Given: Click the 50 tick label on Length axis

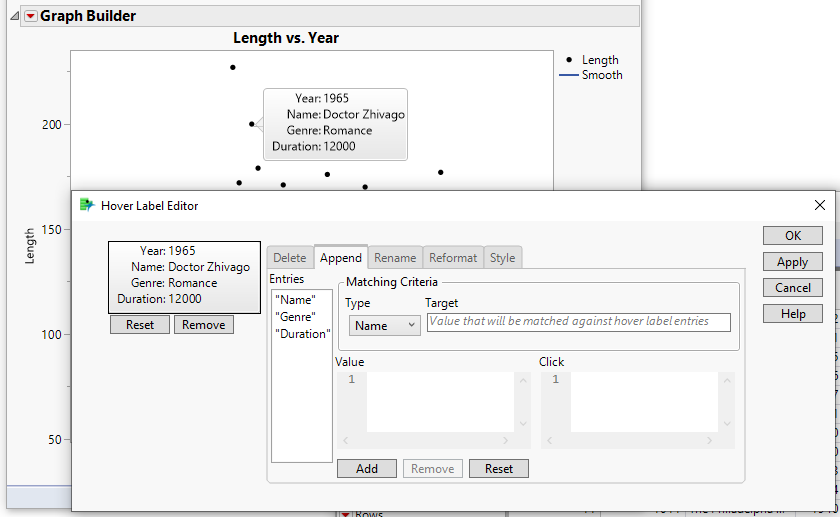Looking at the screenshot, I should click(x=55, y=440).
